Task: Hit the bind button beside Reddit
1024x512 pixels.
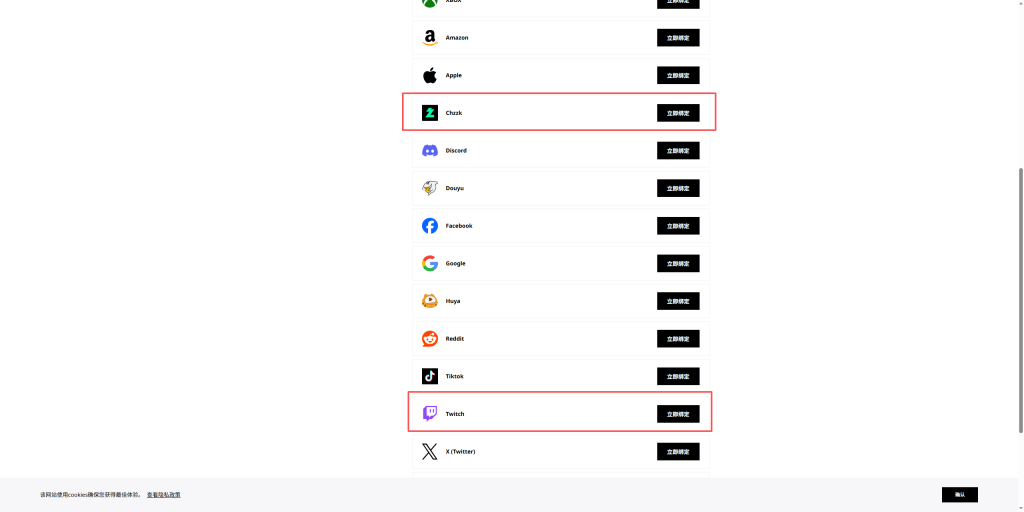Action: pos(678,339)
